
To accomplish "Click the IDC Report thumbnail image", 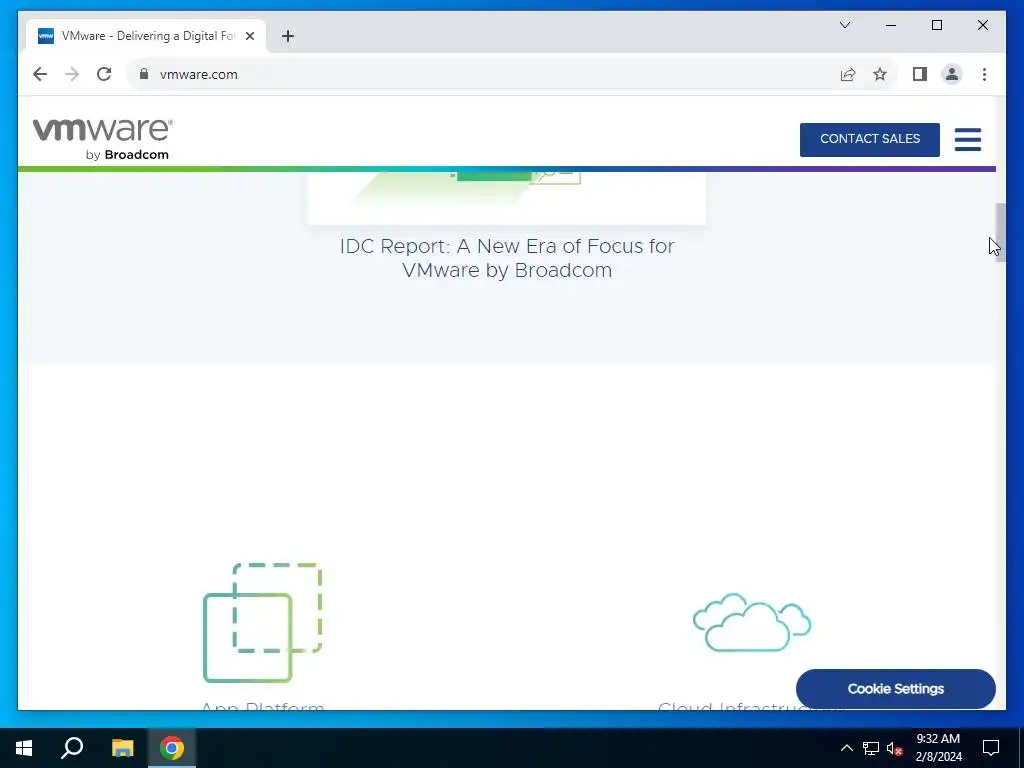I will pyautogui.click(x=507, y=197).
